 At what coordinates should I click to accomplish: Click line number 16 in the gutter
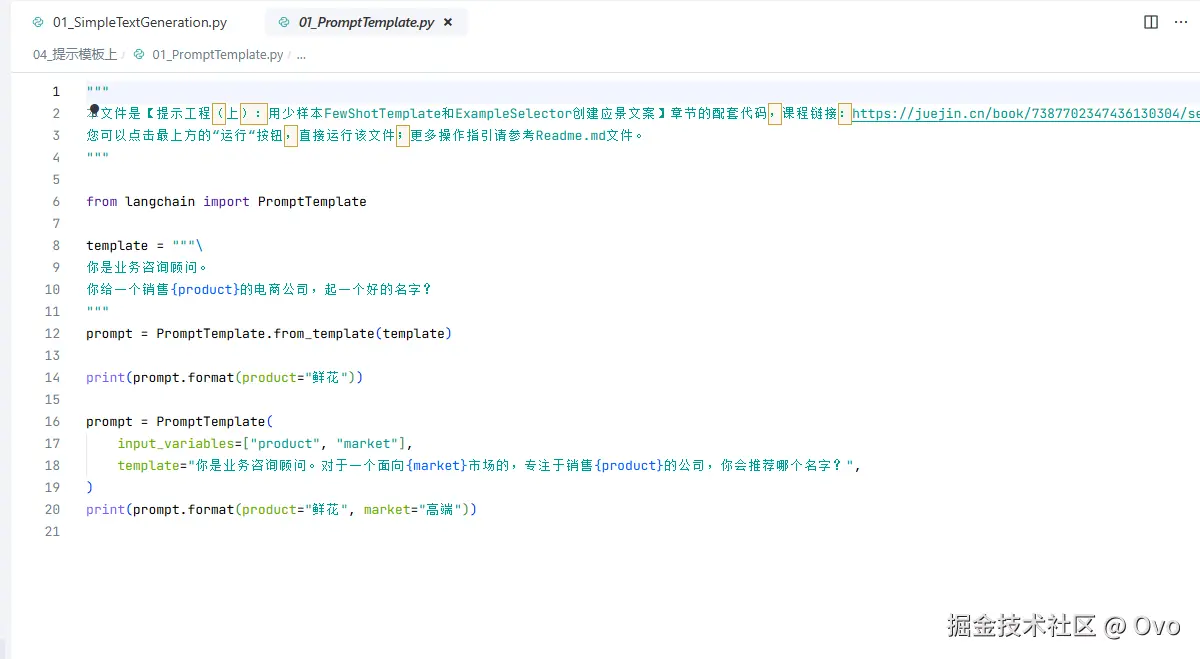coord(53,422)
